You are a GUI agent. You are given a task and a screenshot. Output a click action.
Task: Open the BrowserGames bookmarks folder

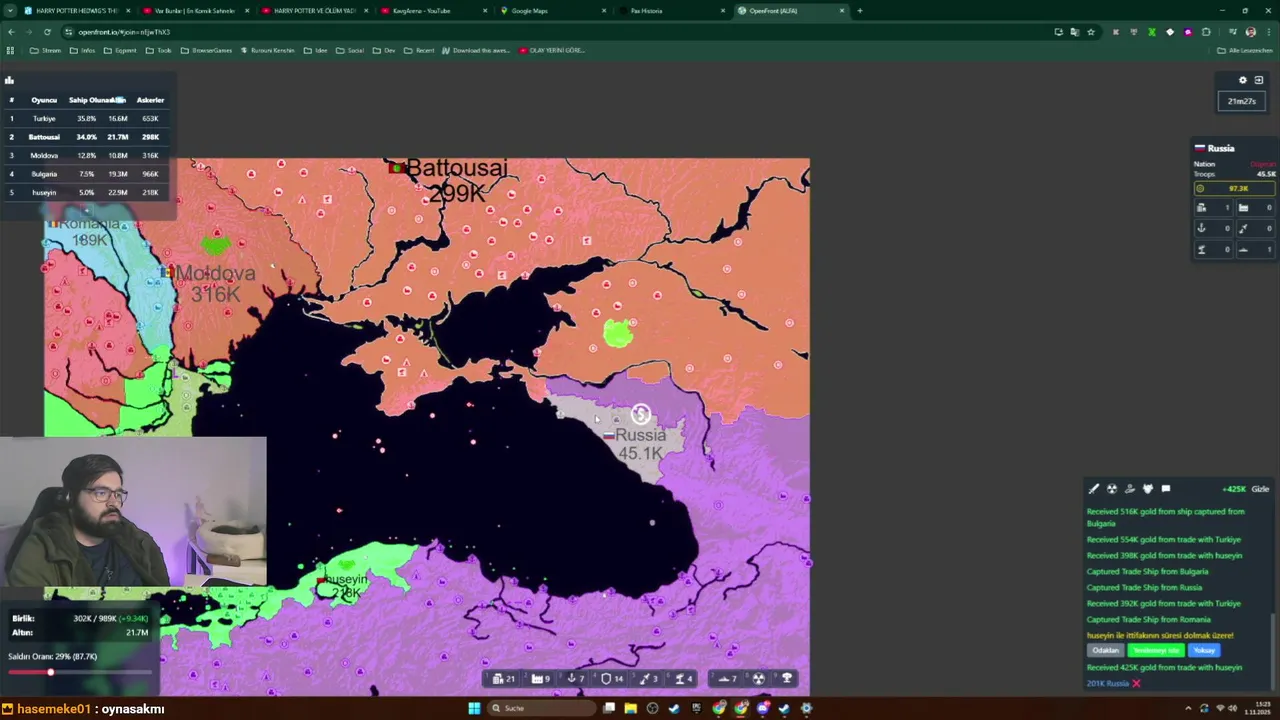pos(206,50)
